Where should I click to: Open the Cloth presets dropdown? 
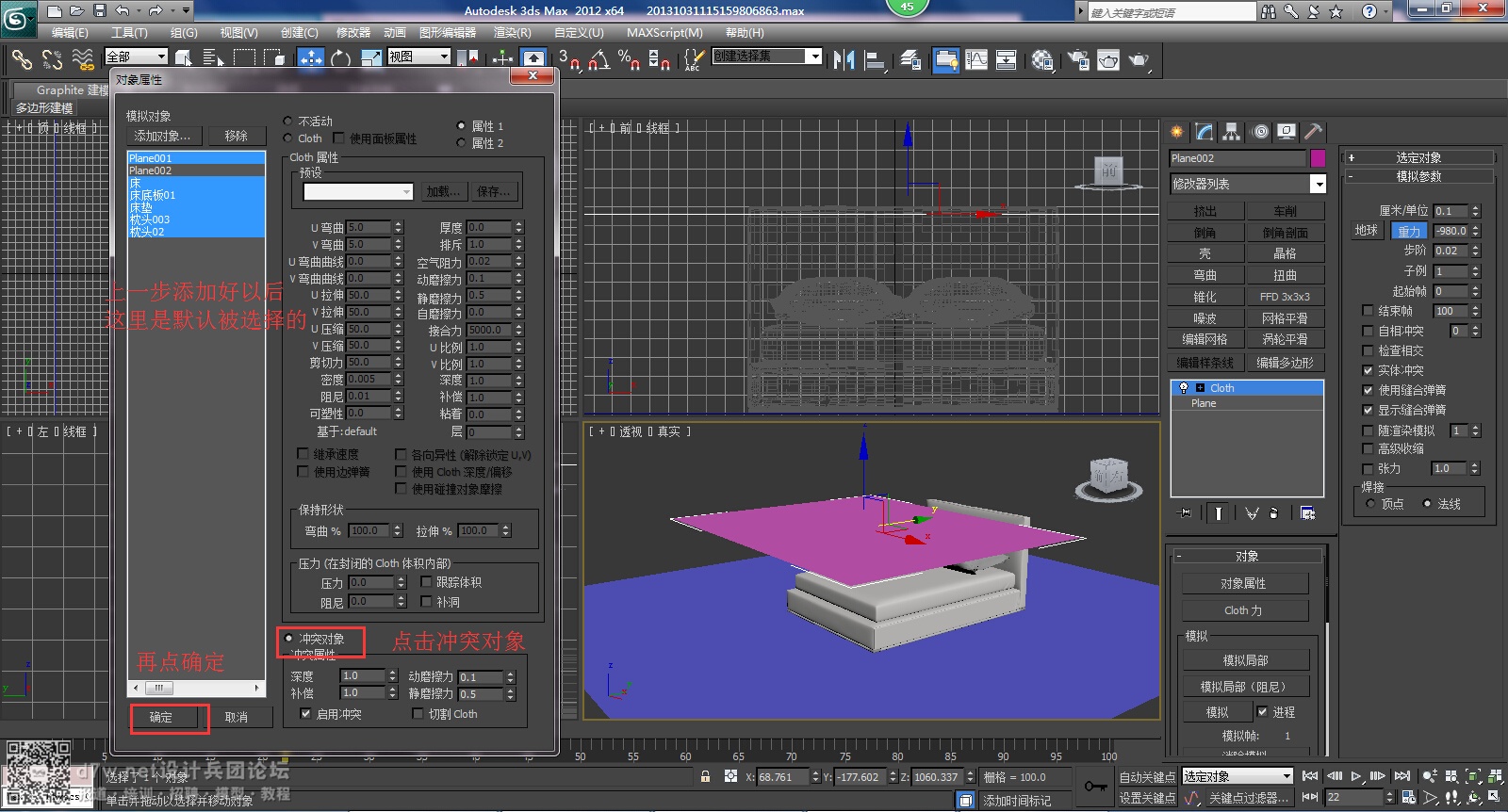[358, 191]
